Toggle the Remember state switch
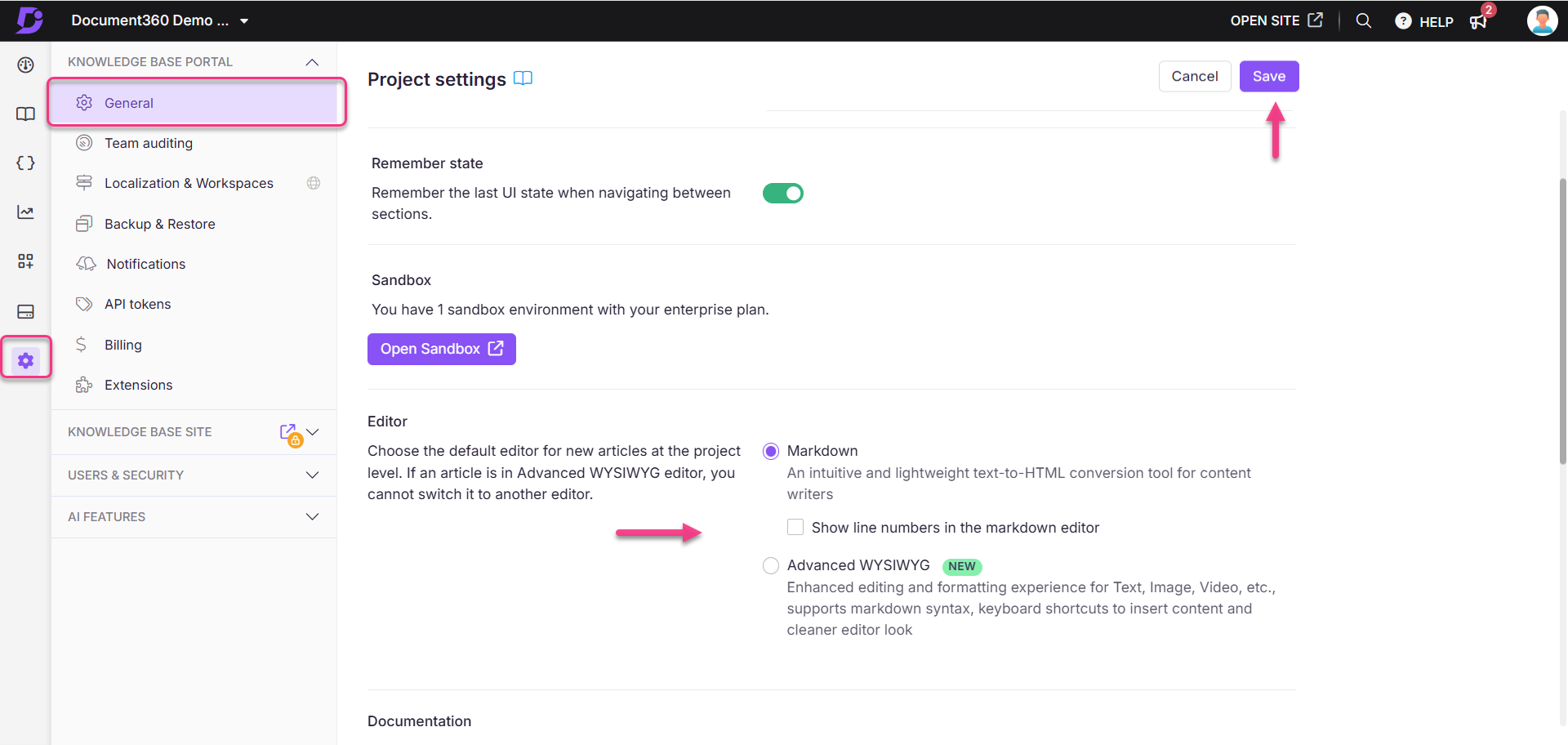 [x=783, y=193]
